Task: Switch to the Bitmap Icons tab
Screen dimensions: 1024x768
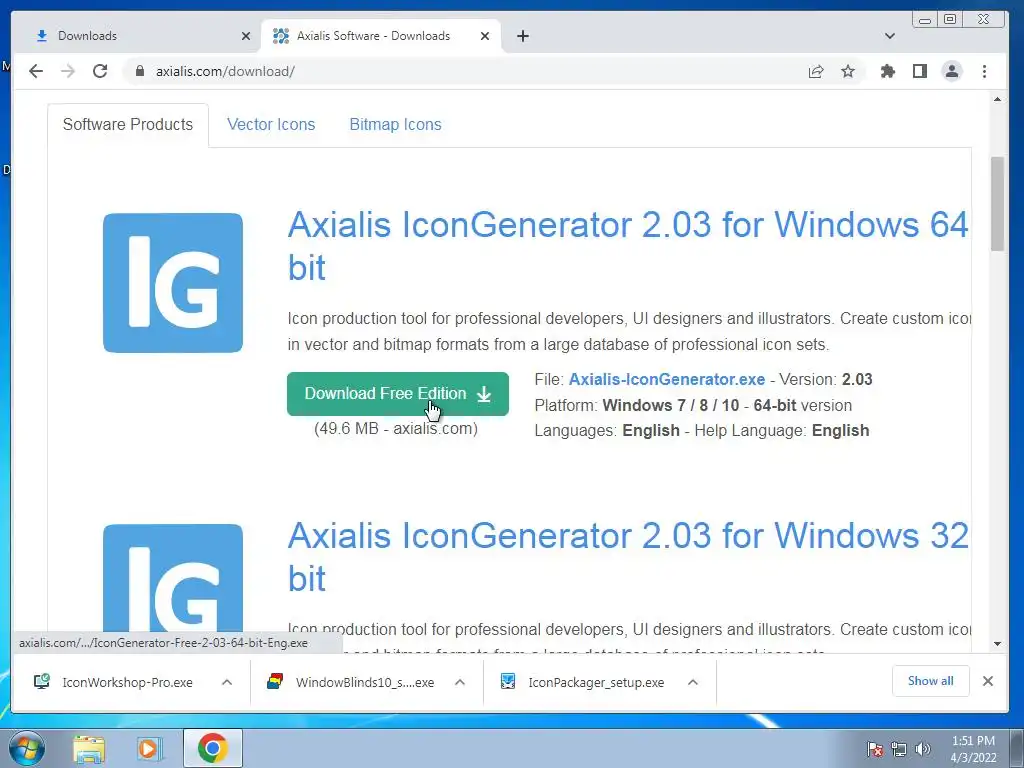Action: 395,124
